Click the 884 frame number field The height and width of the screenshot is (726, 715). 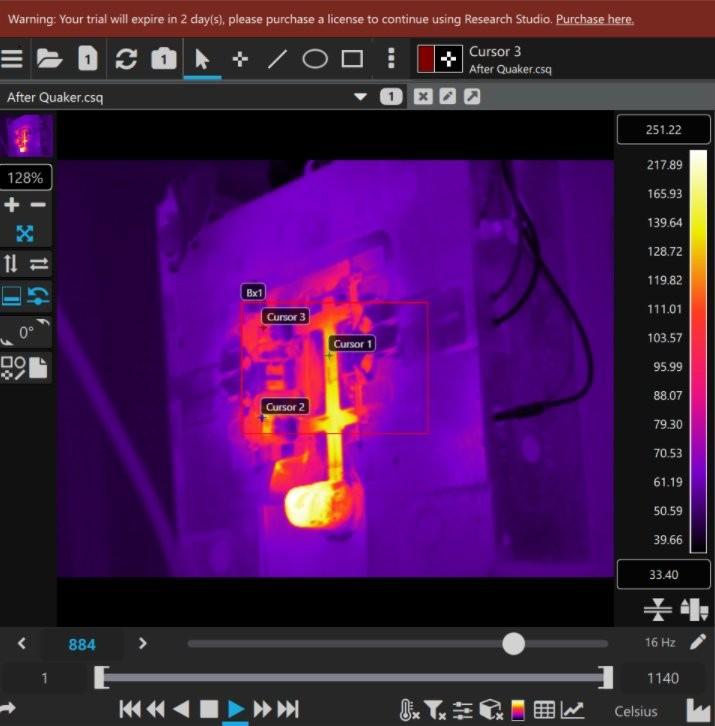click(82, 645)
